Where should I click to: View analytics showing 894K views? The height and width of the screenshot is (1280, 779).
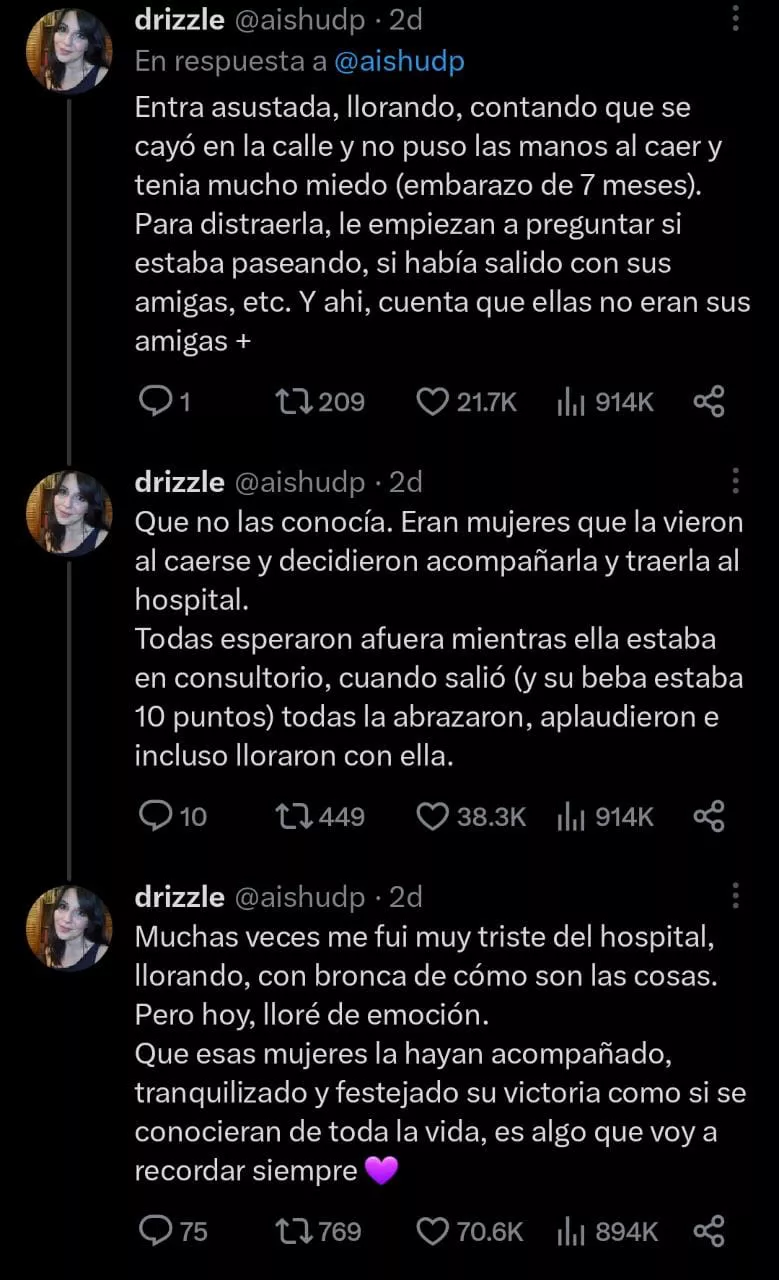[607, 1231]
